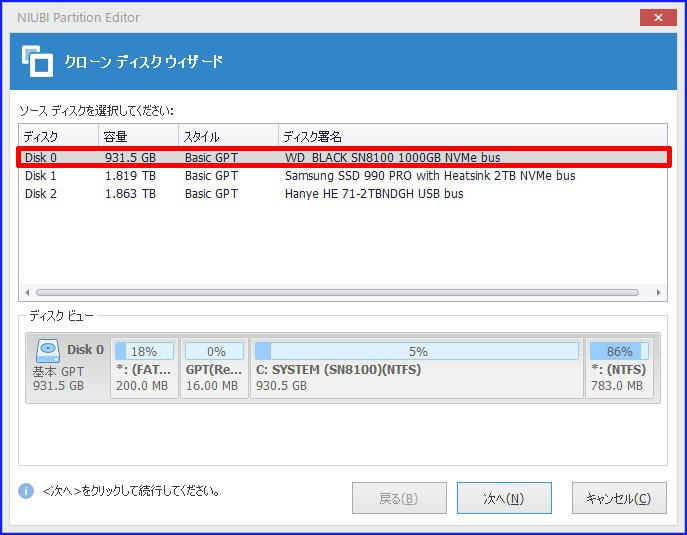Select the C: SYSTEM (SN8100) partition block
The image size is (687, 535).
417,368
